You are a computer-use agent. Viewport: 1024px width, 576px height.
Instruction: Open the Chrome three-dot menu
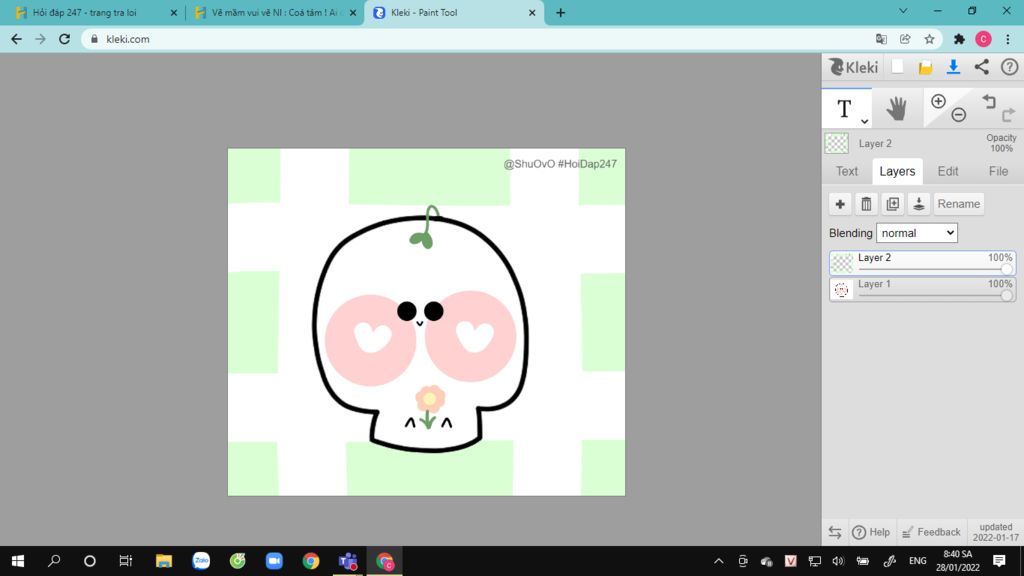(x=1008, y=39)
